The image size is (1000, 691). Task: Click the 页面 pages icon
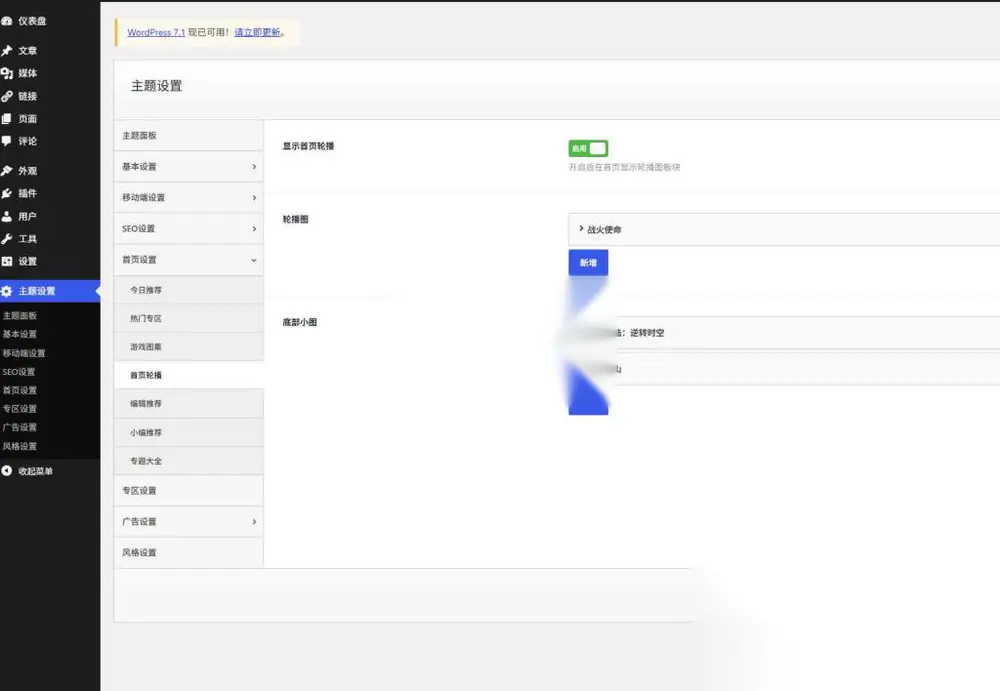click(7, 119)
